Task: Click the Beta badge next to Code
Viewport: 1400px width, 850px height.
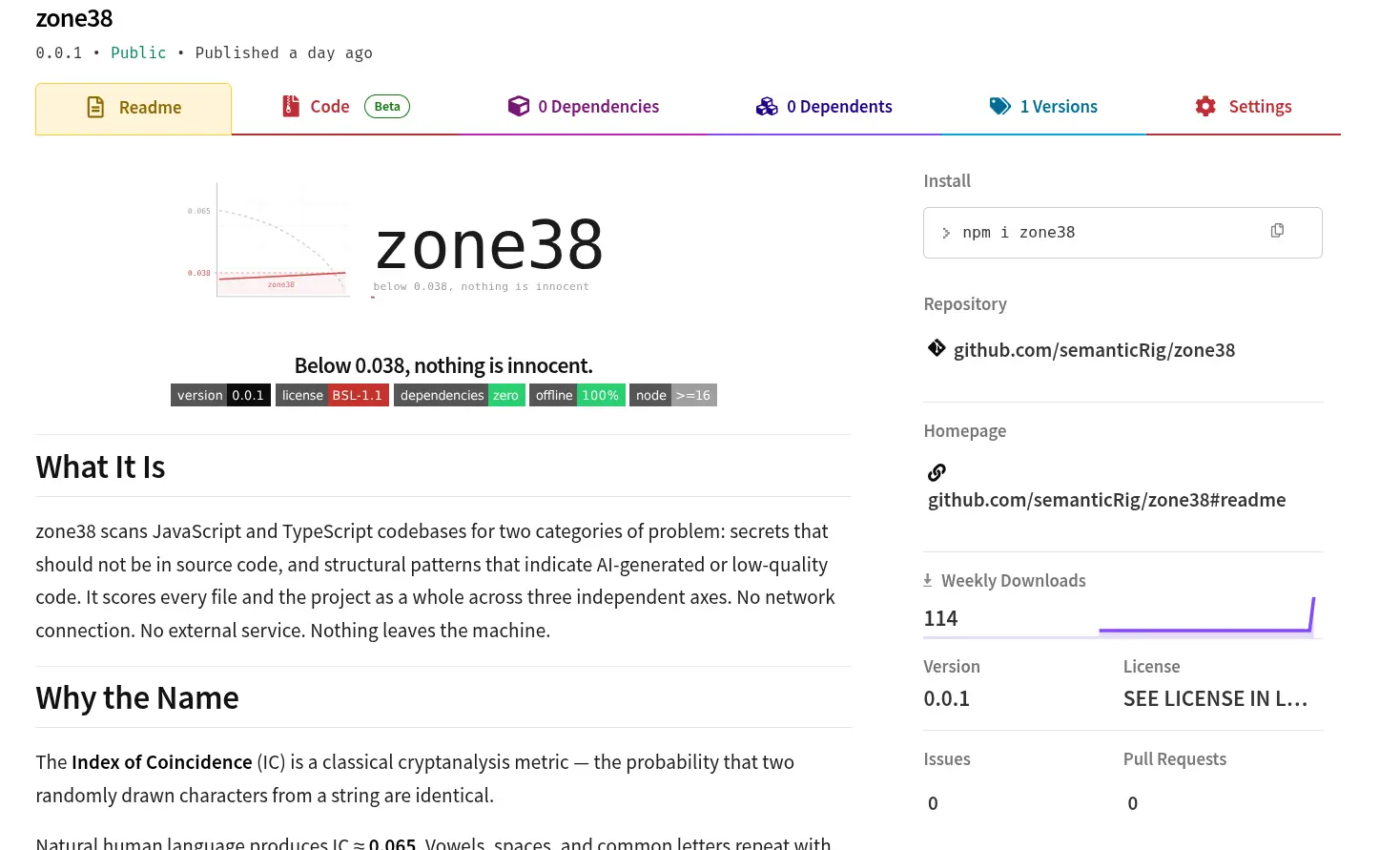Action: pyautogui.click(x=387, y=107)
